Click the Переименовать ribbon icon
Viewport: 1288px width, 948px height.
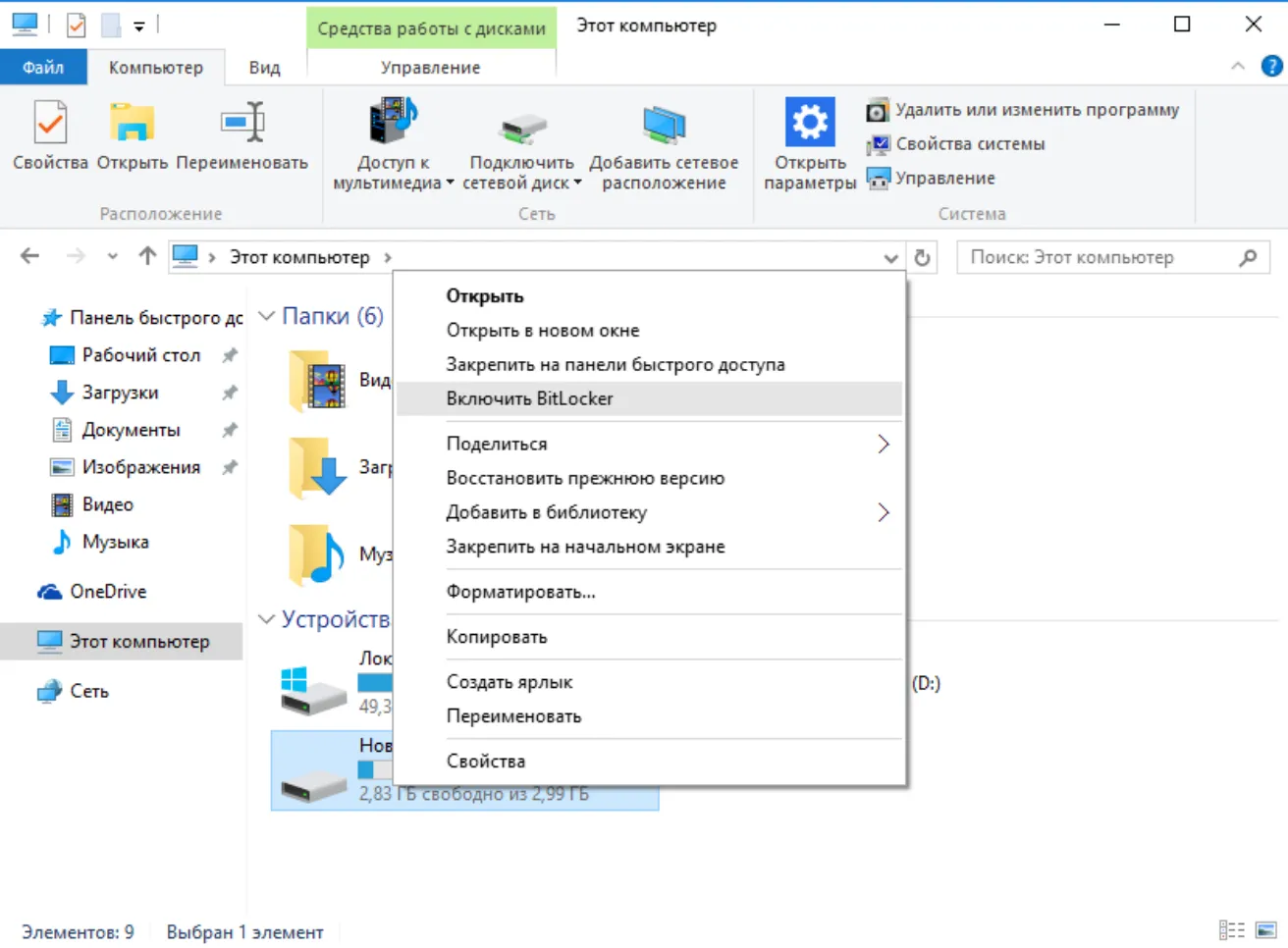[x=242, y=124]
